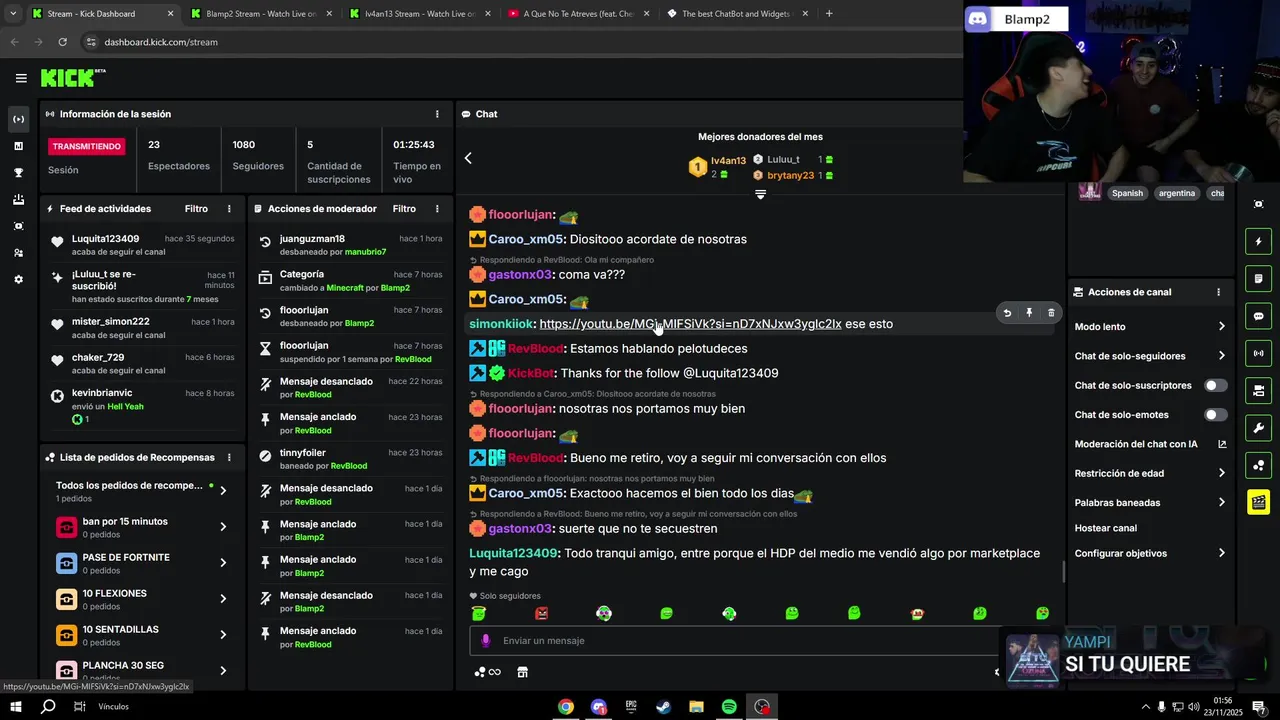Pin the simonkiiok chat message
The width and height of the screenshot is (1280, 720).
coord(1029,313)
